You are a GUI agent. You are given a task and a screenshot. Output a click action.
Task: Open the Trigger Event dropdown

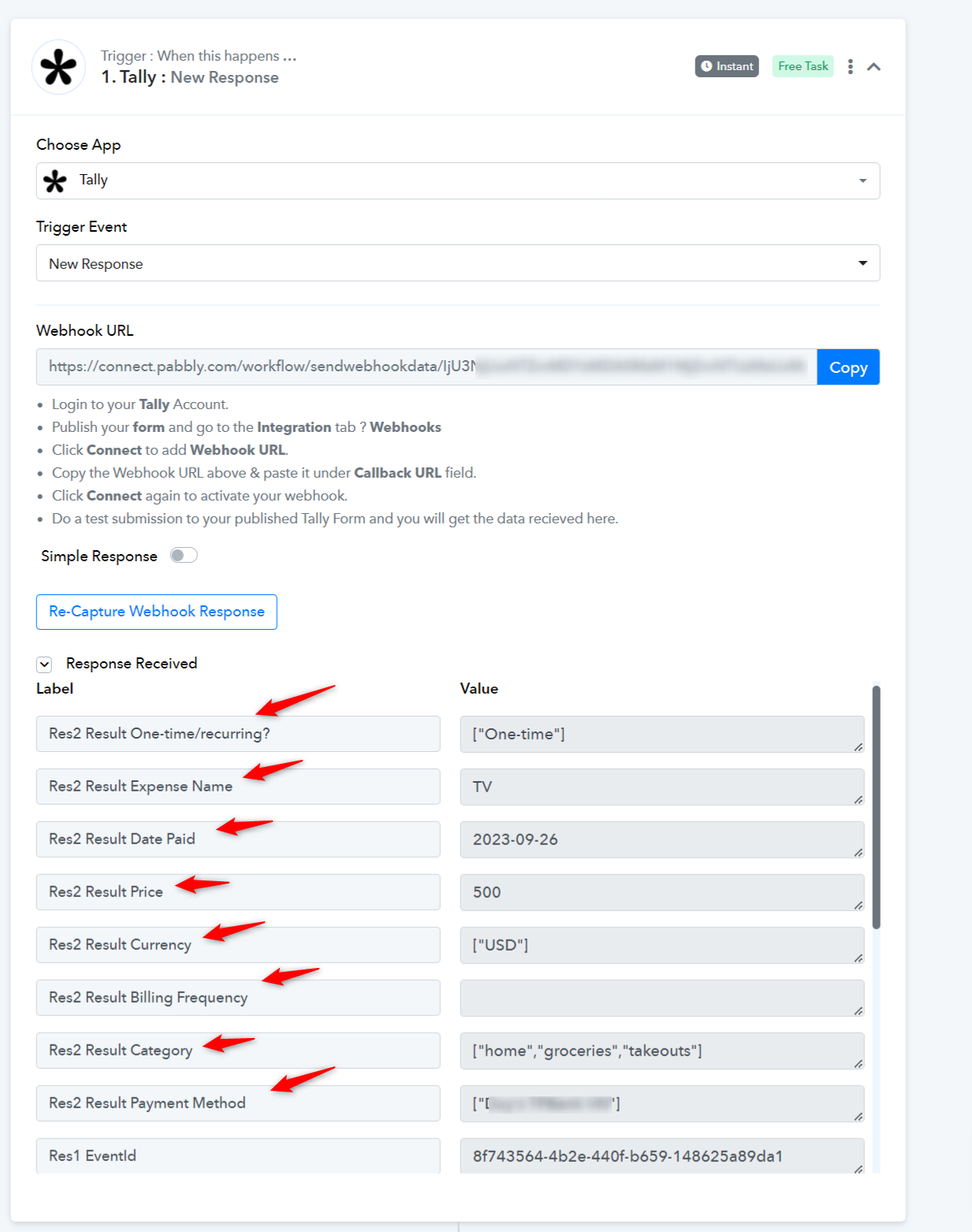tap(458, 262)
